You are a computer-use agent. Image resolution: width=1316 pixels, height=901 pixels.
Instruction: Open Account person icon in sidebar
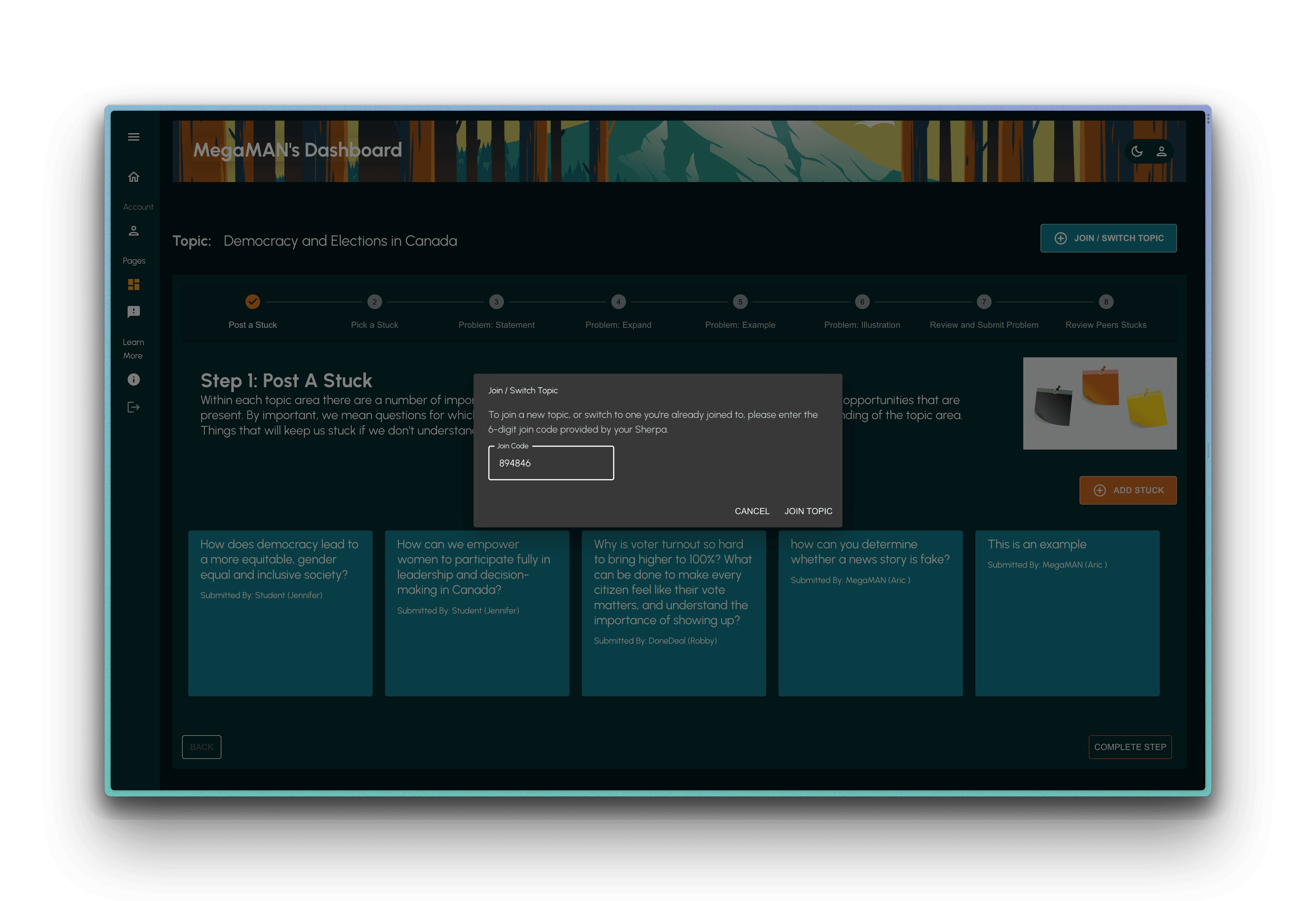[134, 231]
